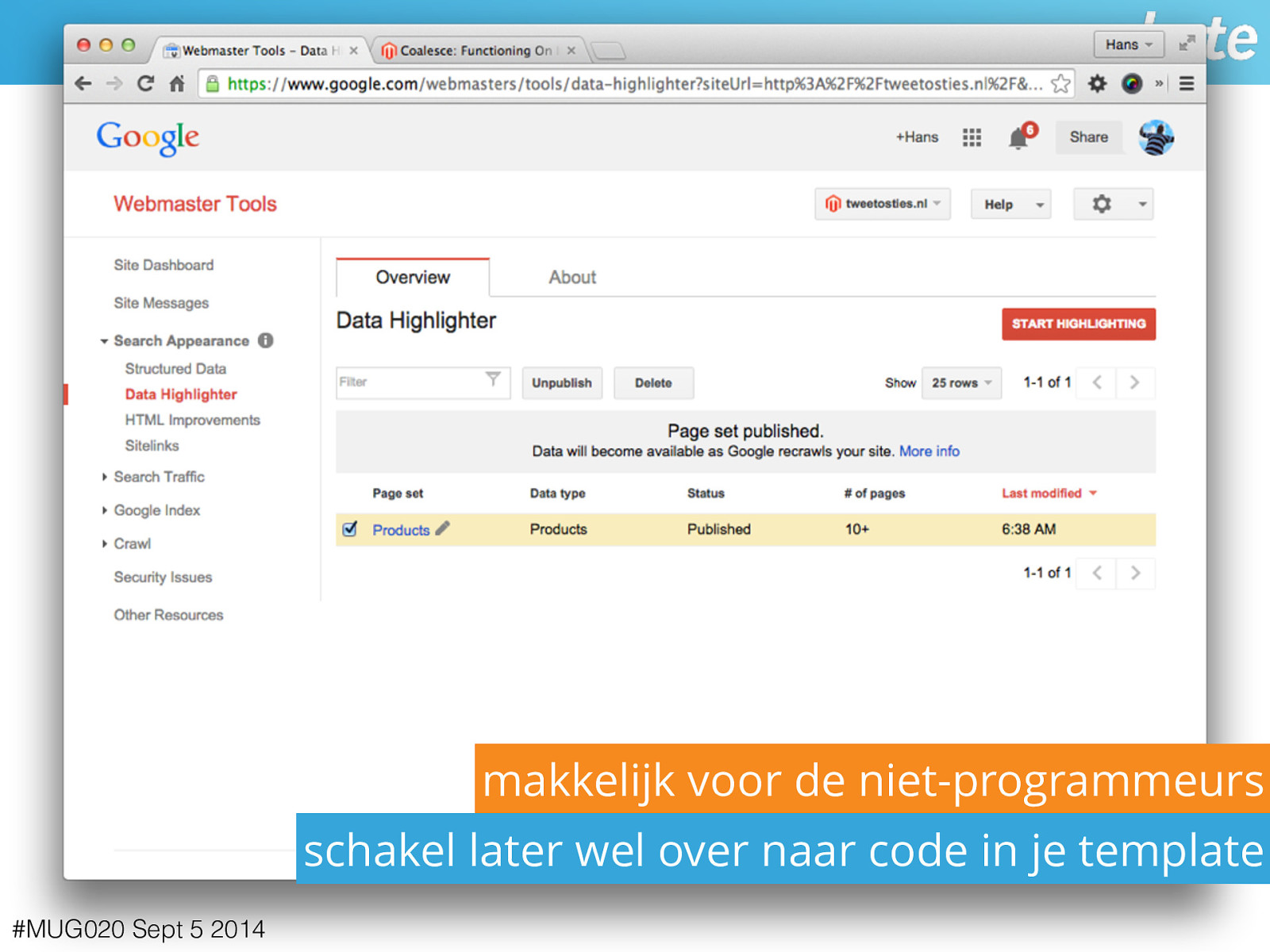Image resolution: width=1270 pixels, height=952 pixels.
Task: Expand the Crawl section
Action: [104, 543]
